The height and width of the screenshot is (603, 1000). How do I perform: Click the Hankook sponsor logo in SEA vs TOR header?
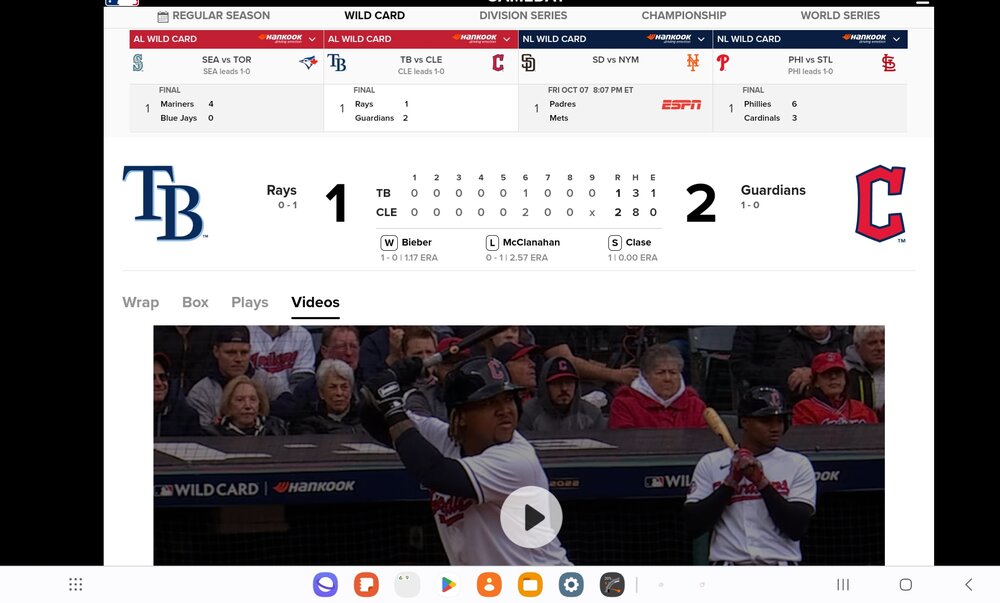(x=280, y=38)
